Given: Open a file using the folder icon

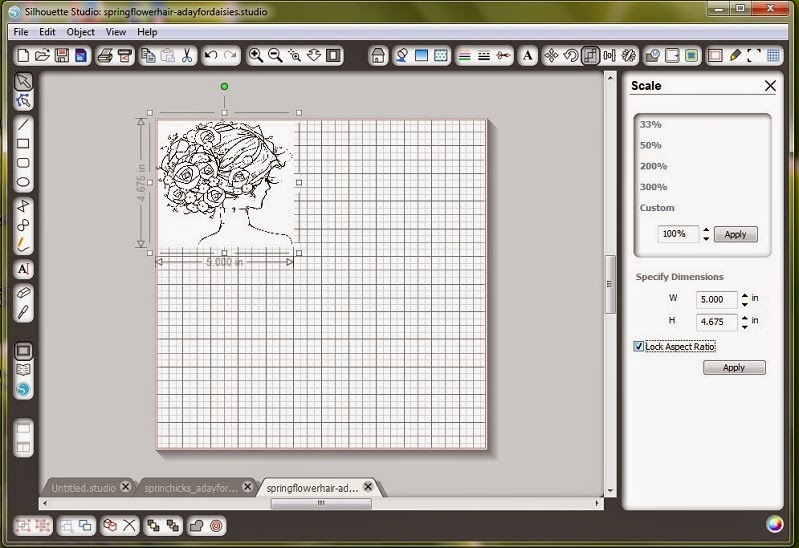Looking at the screenshot, I should (42, 55).
